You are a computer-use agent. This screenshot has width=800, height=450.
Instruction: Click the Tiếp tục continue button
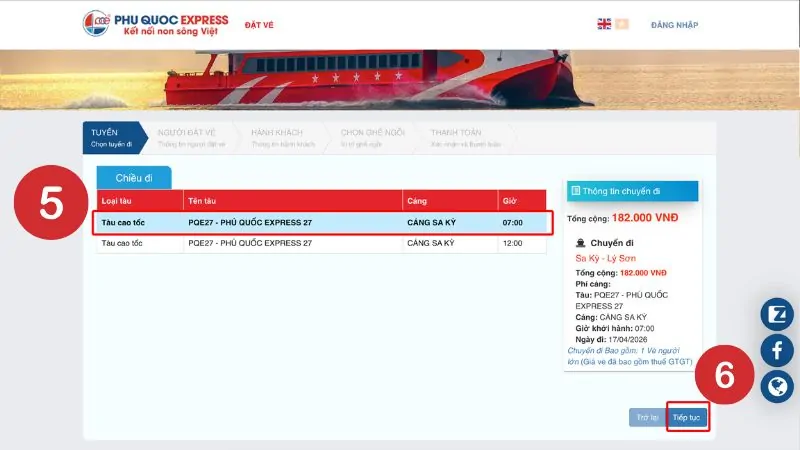687,417
